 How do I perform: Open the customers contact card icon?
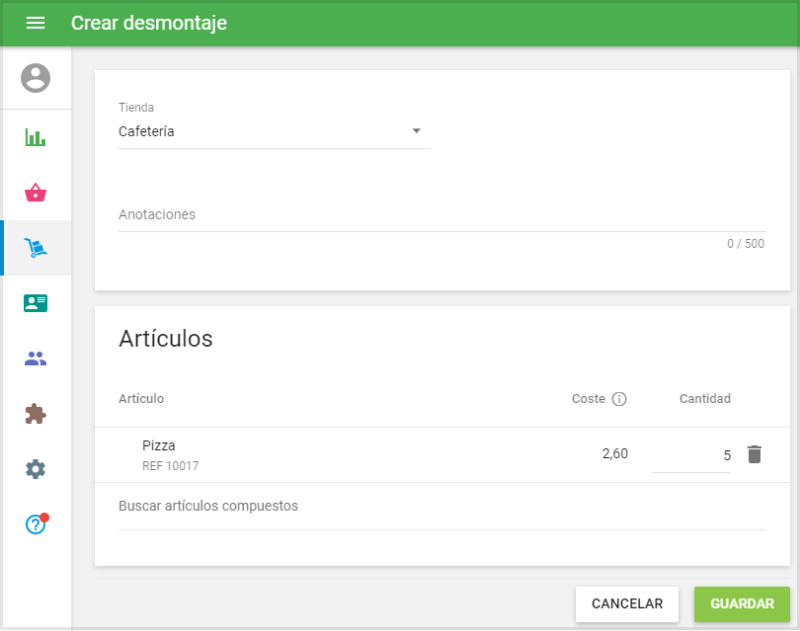point(36,303)
